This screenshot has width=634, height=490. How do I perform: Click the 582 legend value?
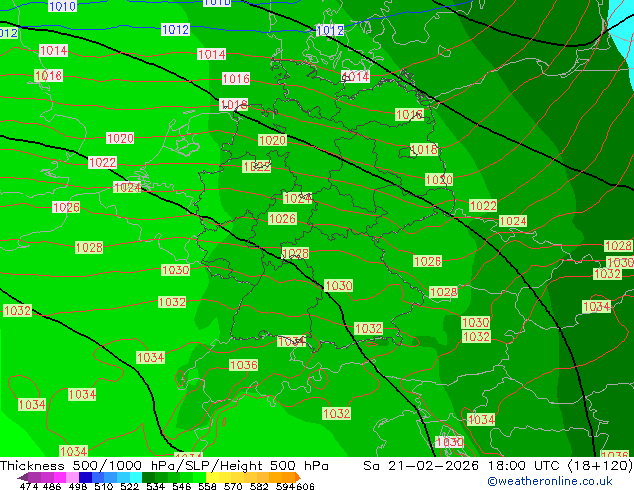pos(259,486)
